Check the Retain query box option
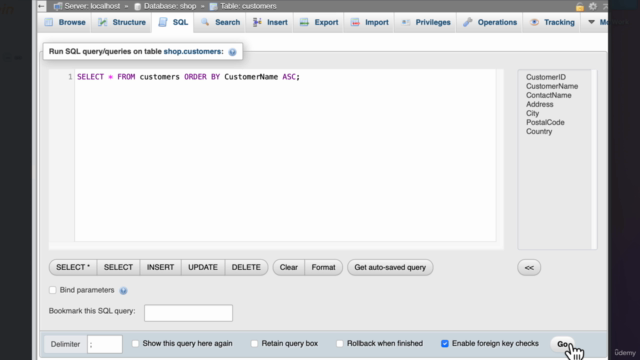 (x=254, y=344)
